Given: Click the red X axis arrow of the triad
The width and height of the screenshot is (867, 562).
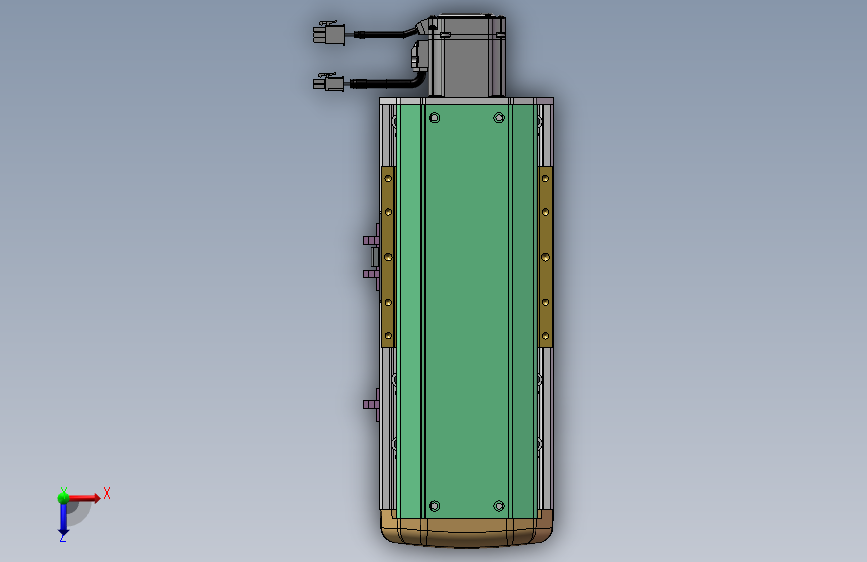Looking at the screenshot, I should pos(83,498).
